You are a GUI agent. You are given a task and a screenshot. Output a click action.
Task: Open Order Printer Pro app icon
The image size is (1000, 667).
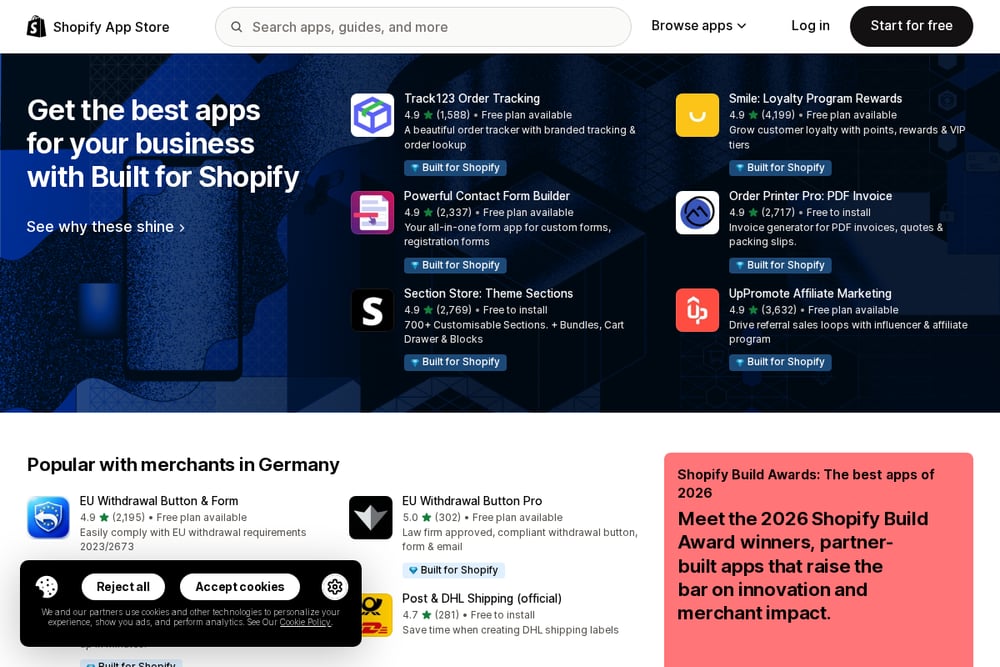click(x=697, y=213)
